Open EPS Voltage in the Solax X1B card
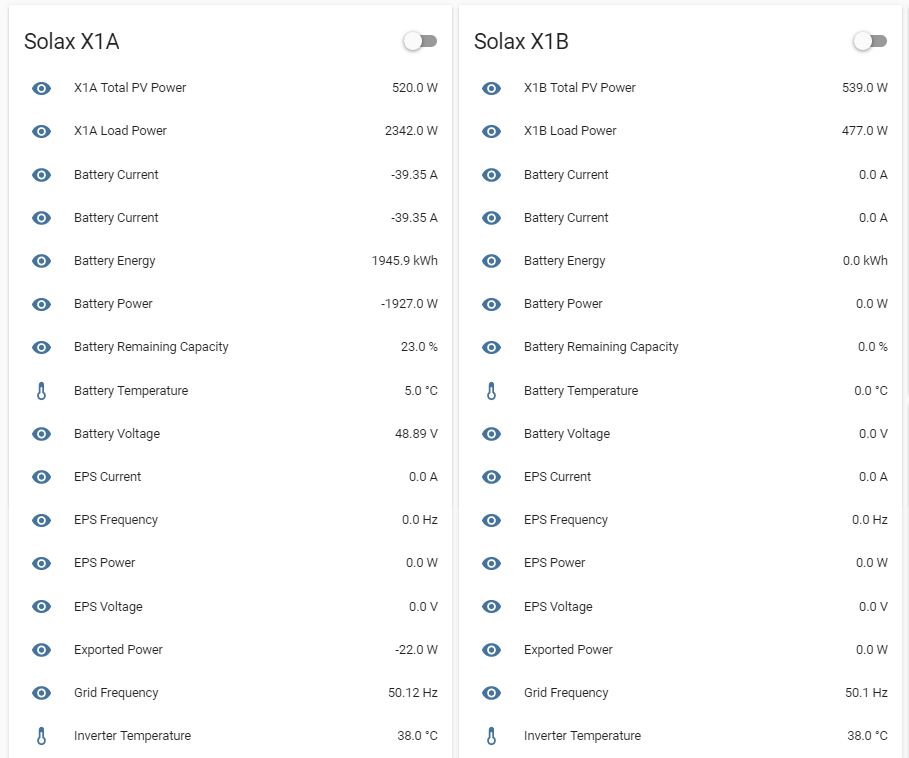The image size is (909, 758). tap(557, 607)
